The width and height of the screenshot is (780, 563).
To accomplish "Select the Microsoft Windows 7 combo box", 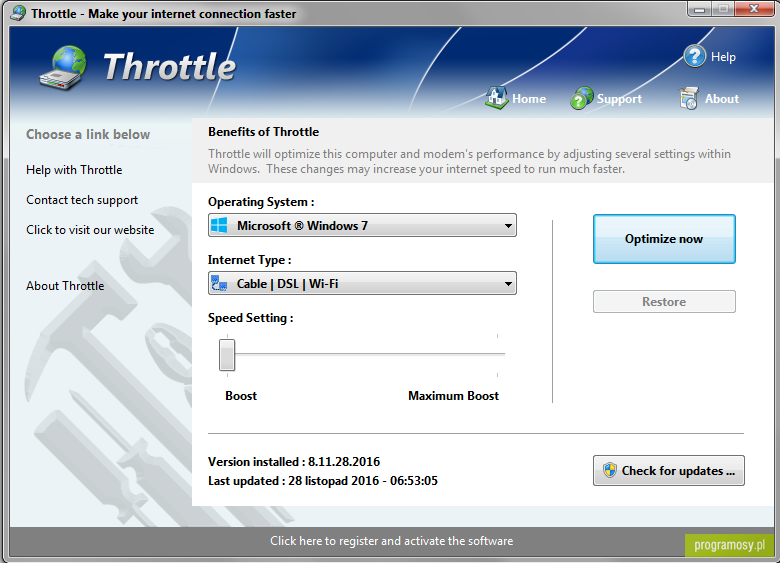I will tap(362, 225).
